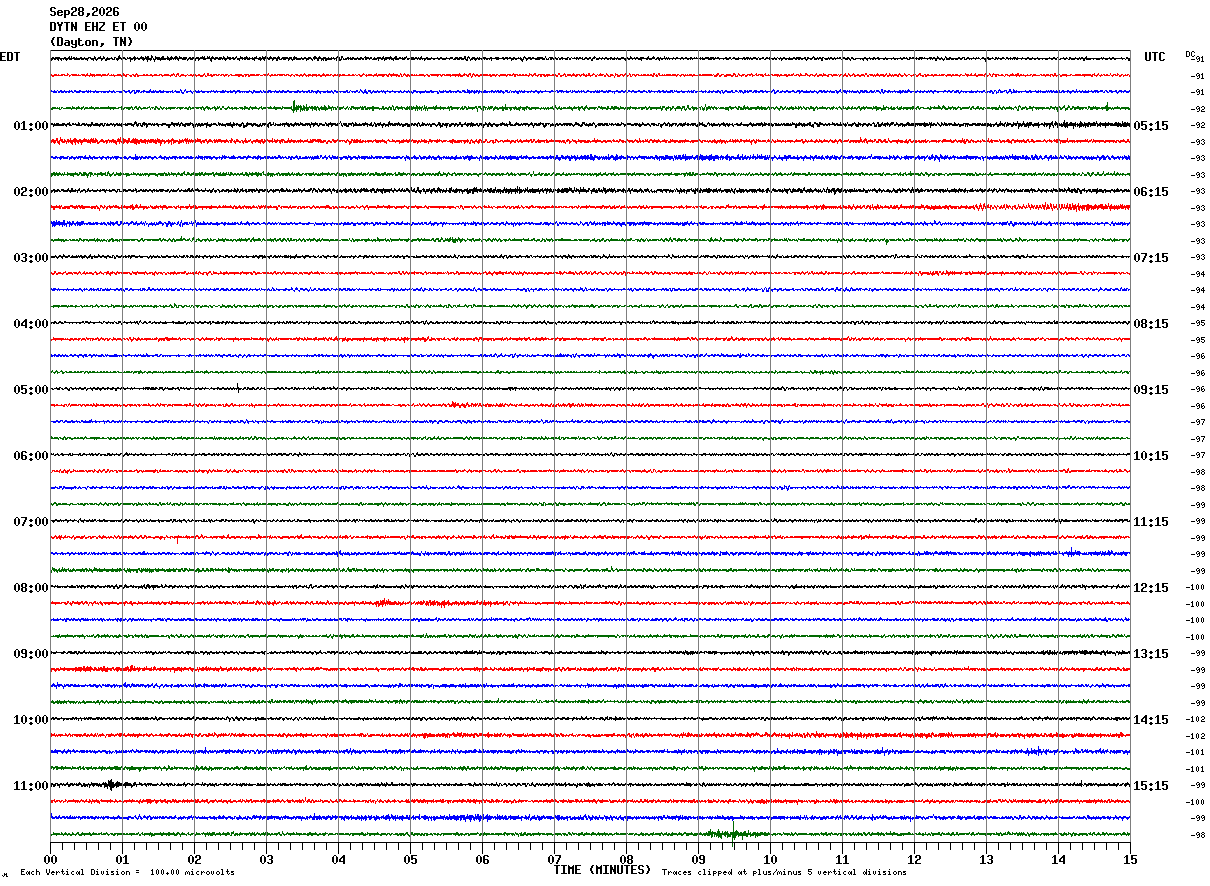Click the TIME (MINUTES) axis title

pyautogui.click(x=602, y=870)
